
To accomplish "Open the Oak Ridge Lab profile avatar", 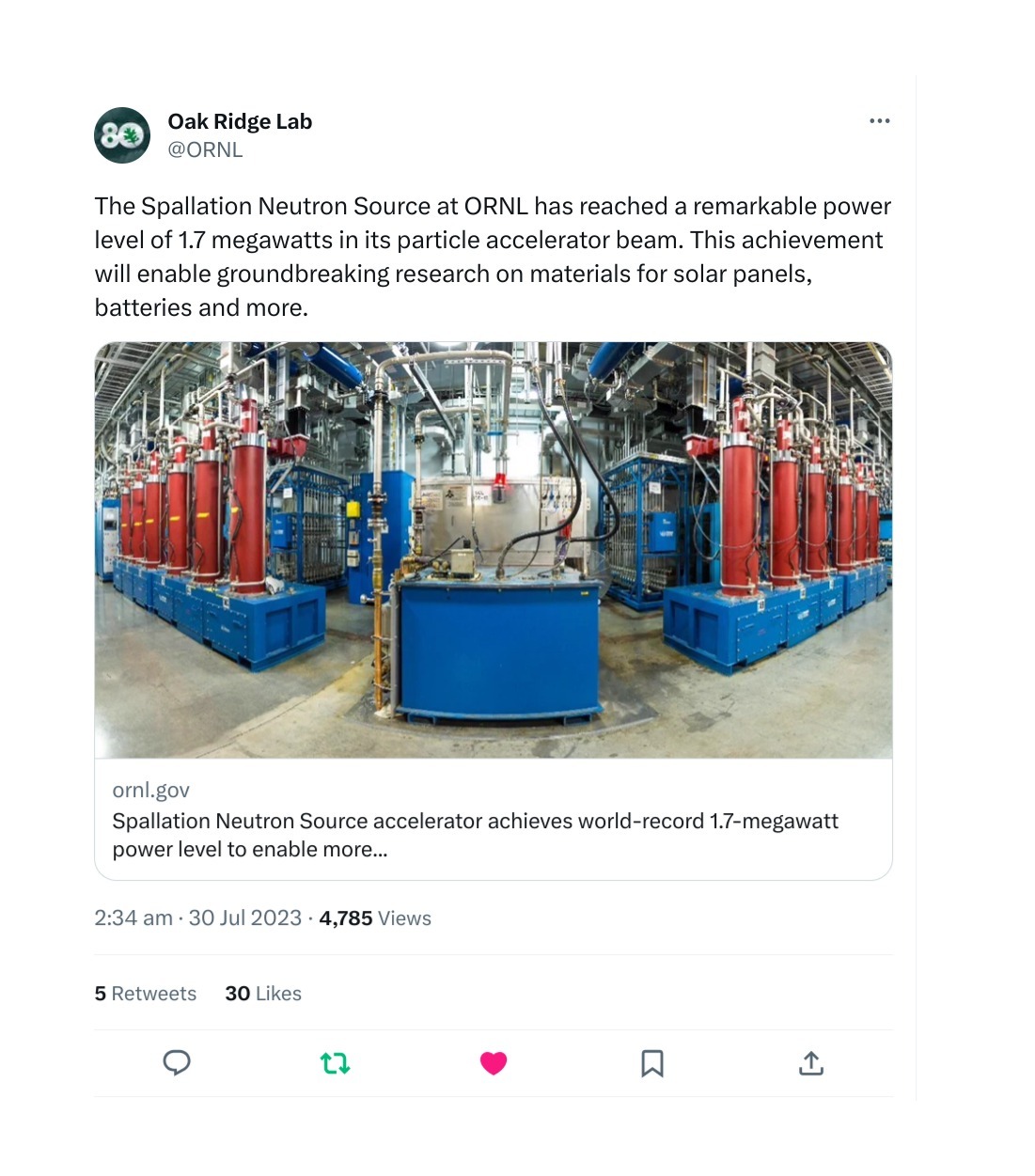I will (x=122, y=135).
